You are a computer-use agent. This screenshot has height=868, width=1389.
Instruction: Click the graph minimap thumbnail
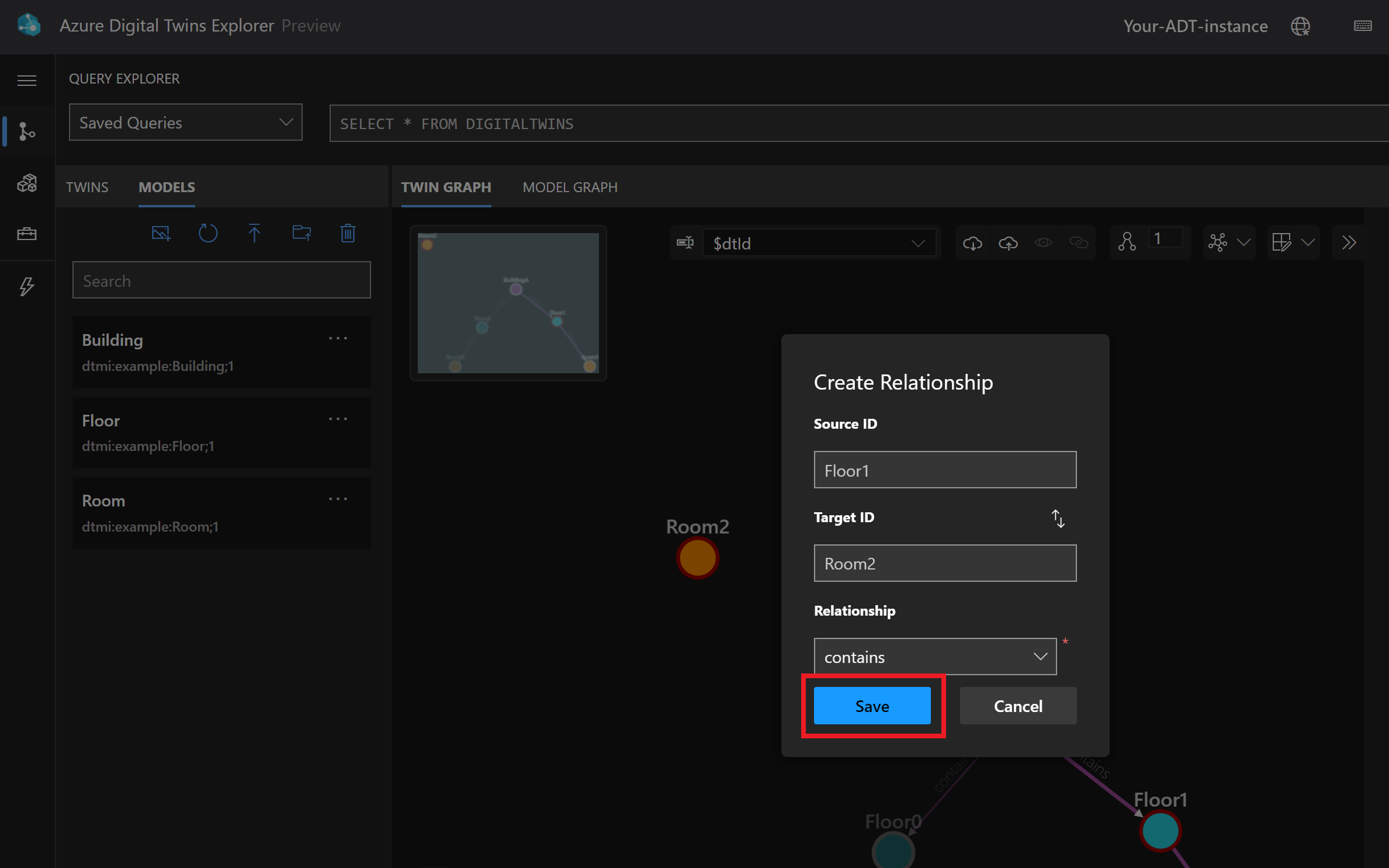point(508,303)
